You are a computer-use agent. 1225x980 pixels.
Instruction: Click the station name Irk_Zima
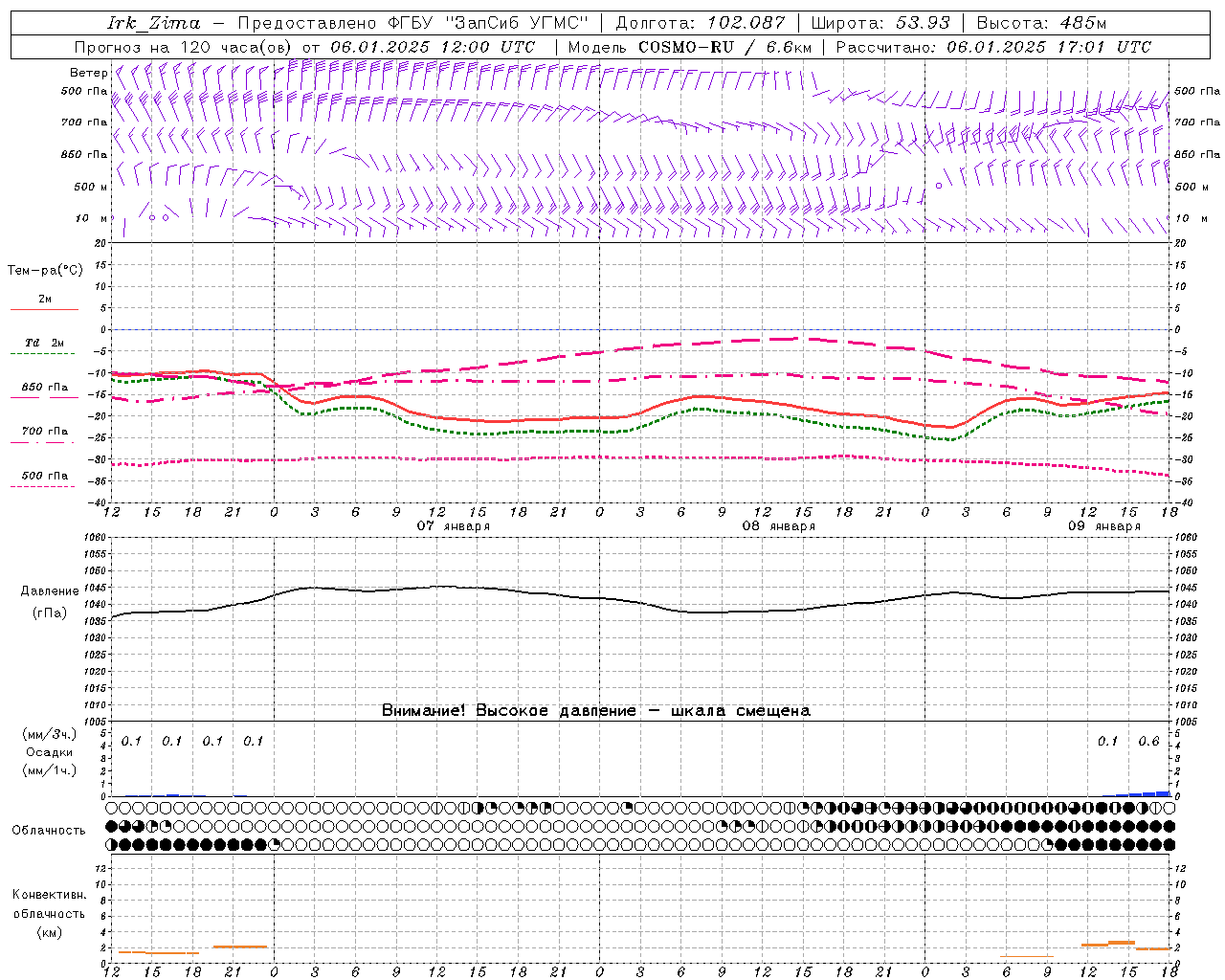(x=153, y=23)
